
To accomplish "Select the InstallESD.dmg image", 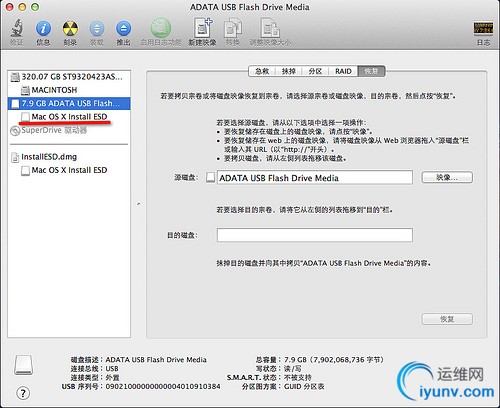I will click(69, 157).
